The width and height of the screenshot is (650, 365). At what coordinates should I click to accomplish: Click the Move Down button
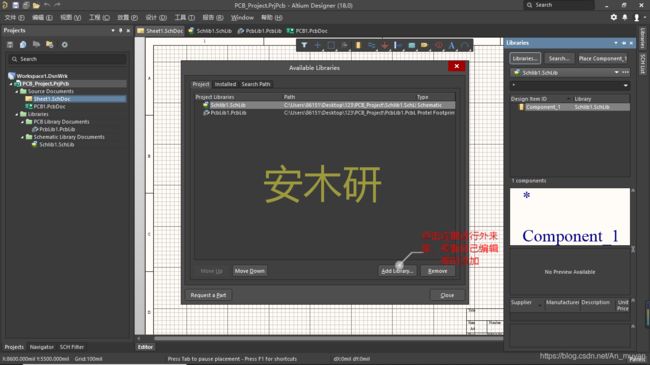250,271
